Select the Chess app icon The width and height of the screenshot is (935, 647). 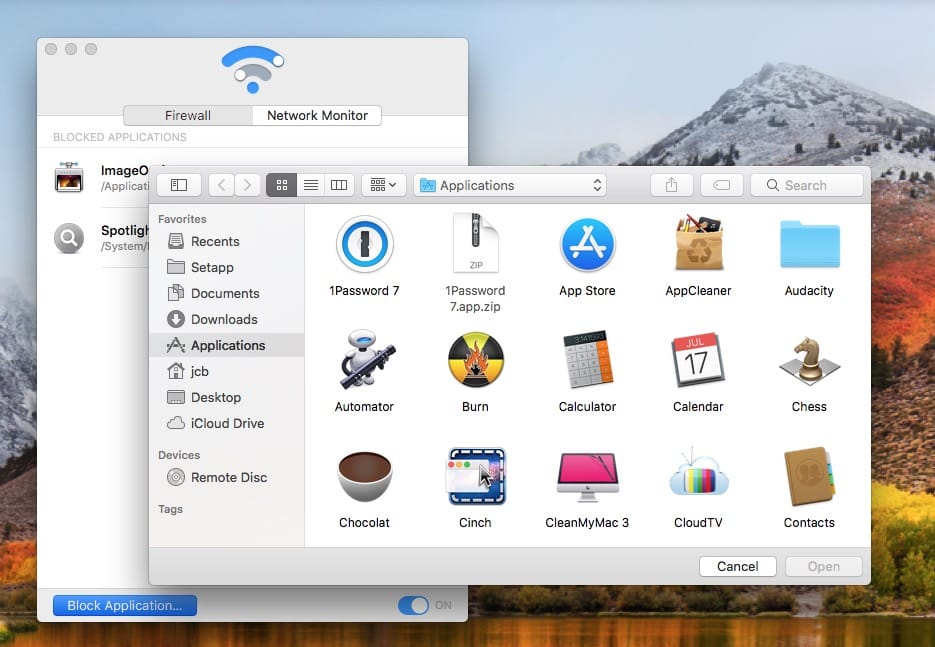[809, 360]
